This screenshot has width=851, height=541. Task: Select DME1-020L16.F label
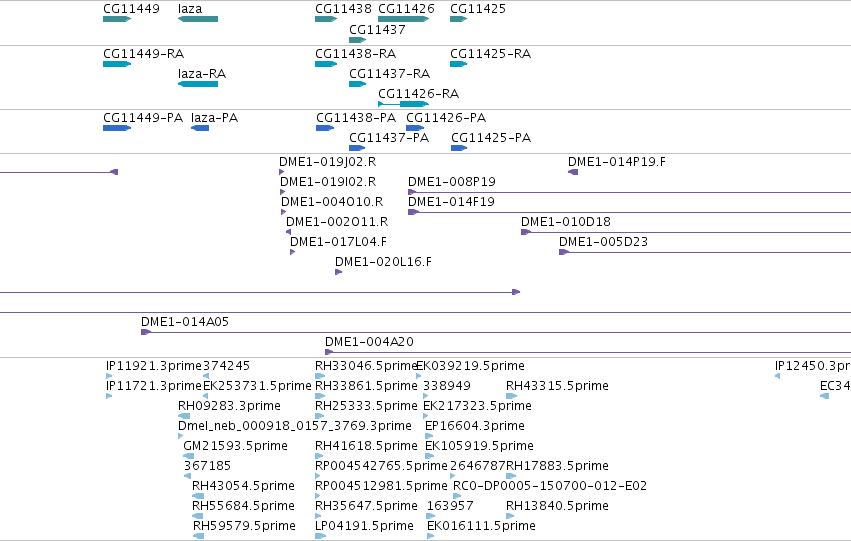click(x=383, y=262)
